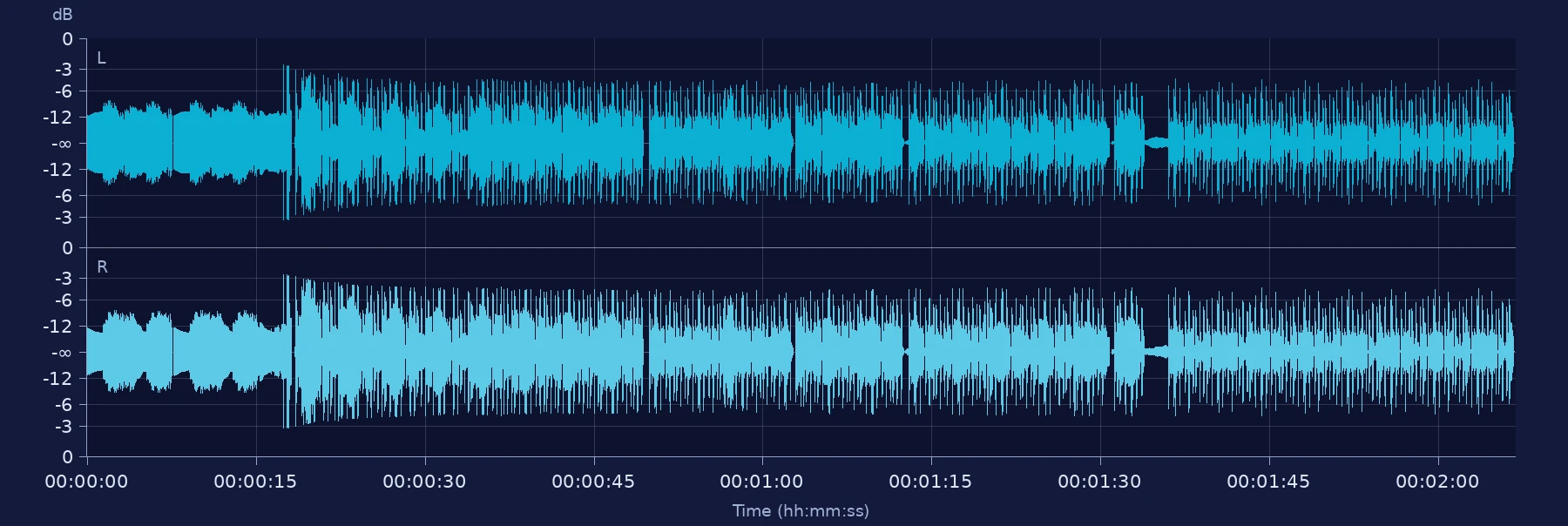Image resolution: width=1568 pixels, height=526 pixels.
Task: Click the dB unit heading
Action: coord(62,15)
